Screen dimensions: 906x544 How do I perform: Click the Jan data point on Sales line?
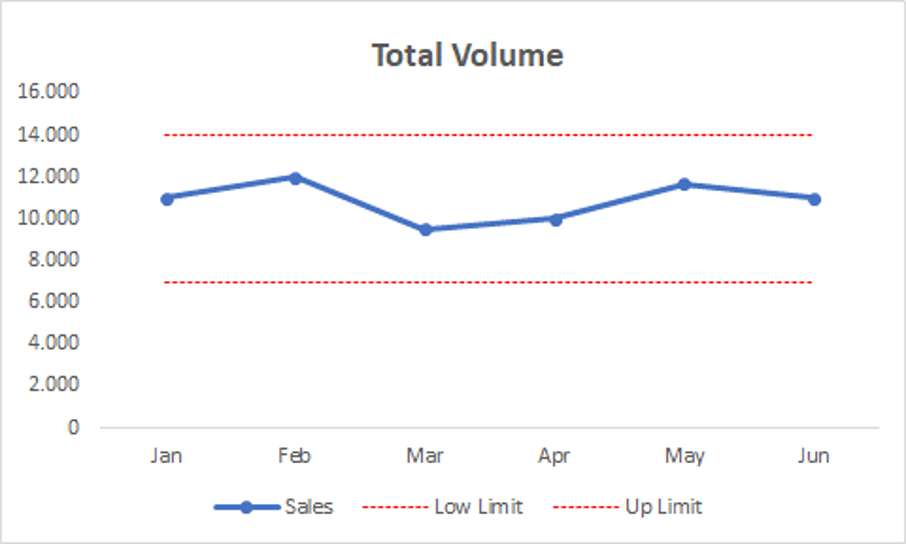tap(167, 198)
